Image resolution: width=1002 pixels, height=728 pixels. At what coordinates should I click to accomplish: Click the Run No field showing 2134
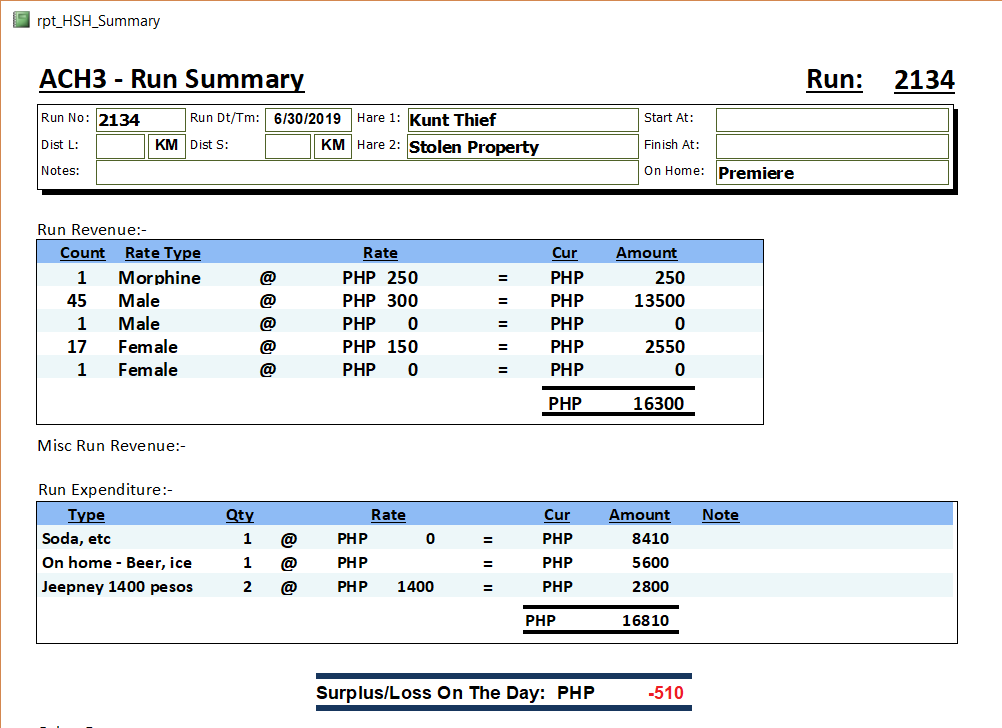[141, 120]
